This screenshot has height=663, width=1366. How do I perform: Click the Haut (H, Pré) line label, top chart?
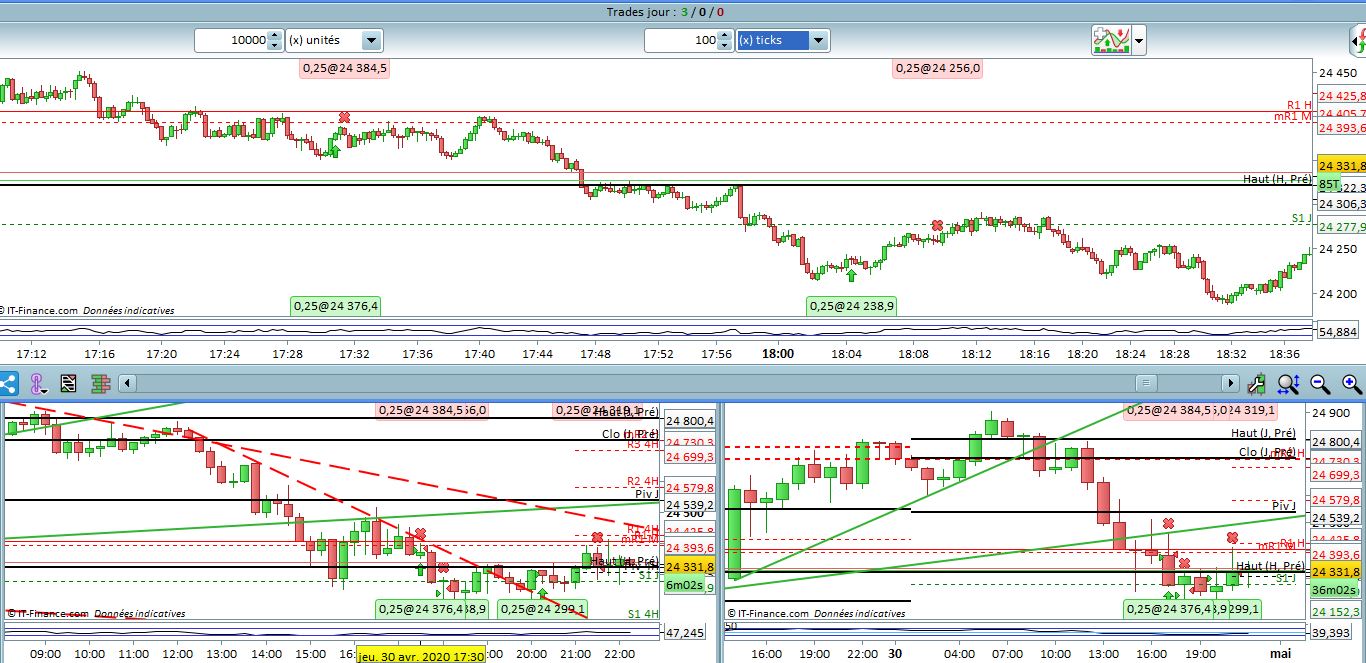[1277, 179]
